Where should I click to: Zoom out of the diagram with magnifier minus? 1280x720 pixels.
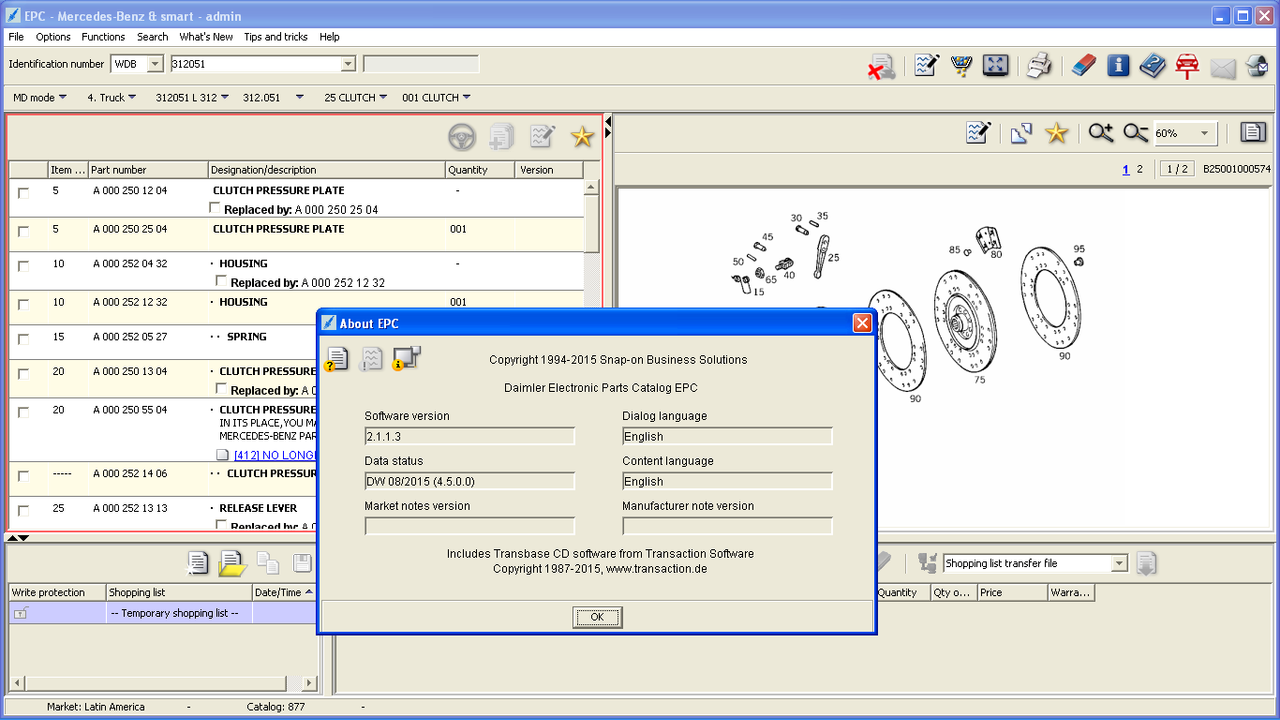coord(1135,133)
